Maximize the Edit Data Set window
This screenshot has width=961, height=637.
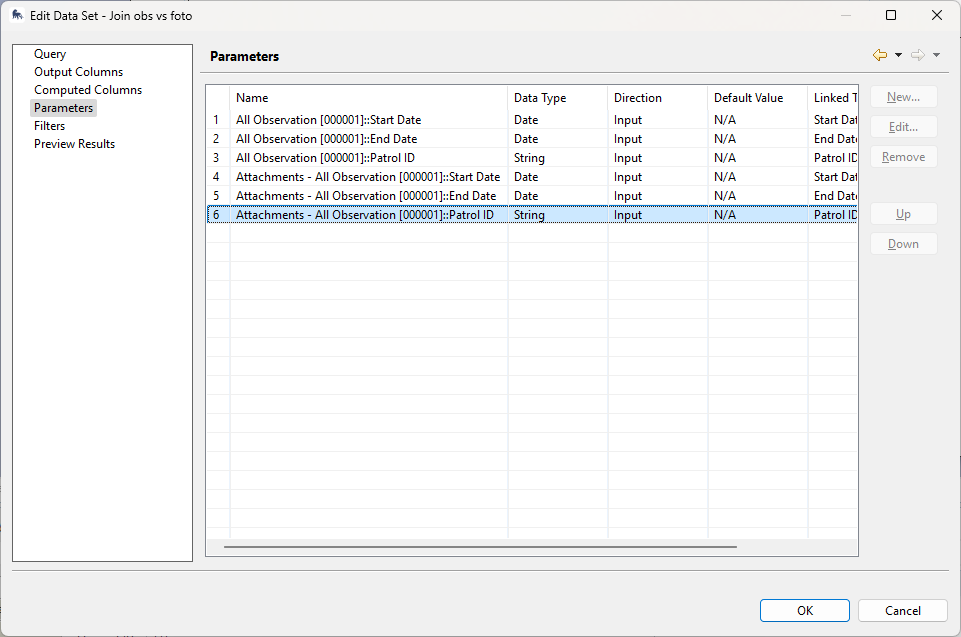click(x=891, y=15)
